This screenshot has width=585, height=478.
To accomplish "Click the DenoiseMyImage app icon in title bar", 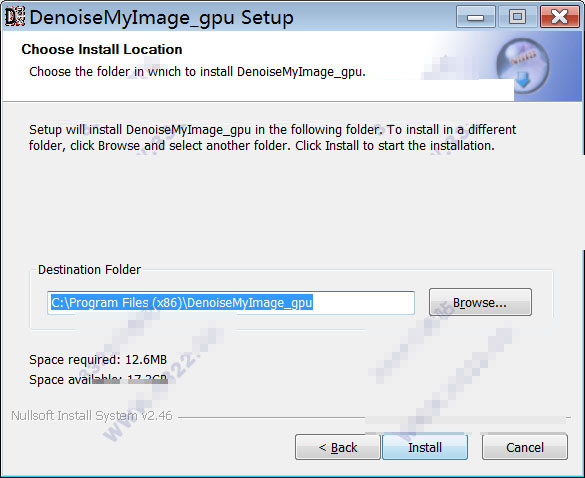I will (x=15, y=17).
